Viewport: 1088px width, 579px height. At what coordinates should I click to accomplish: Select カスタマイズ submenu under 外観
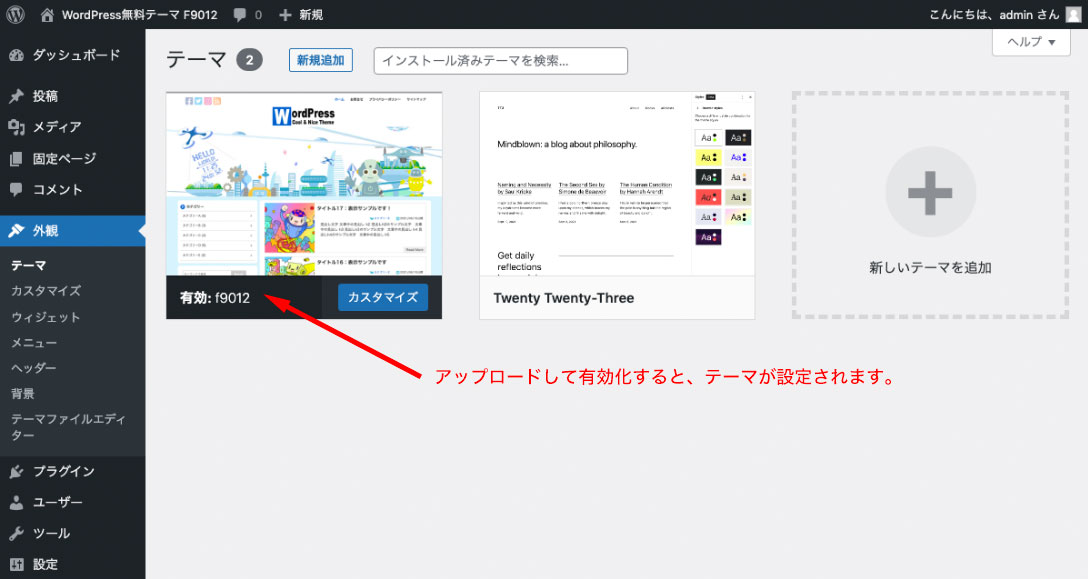(46, 291)
